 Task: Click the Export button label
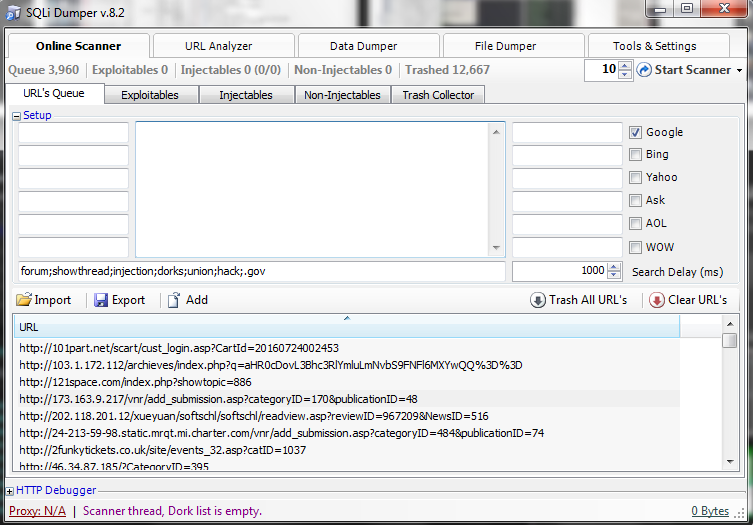[128, 300]
